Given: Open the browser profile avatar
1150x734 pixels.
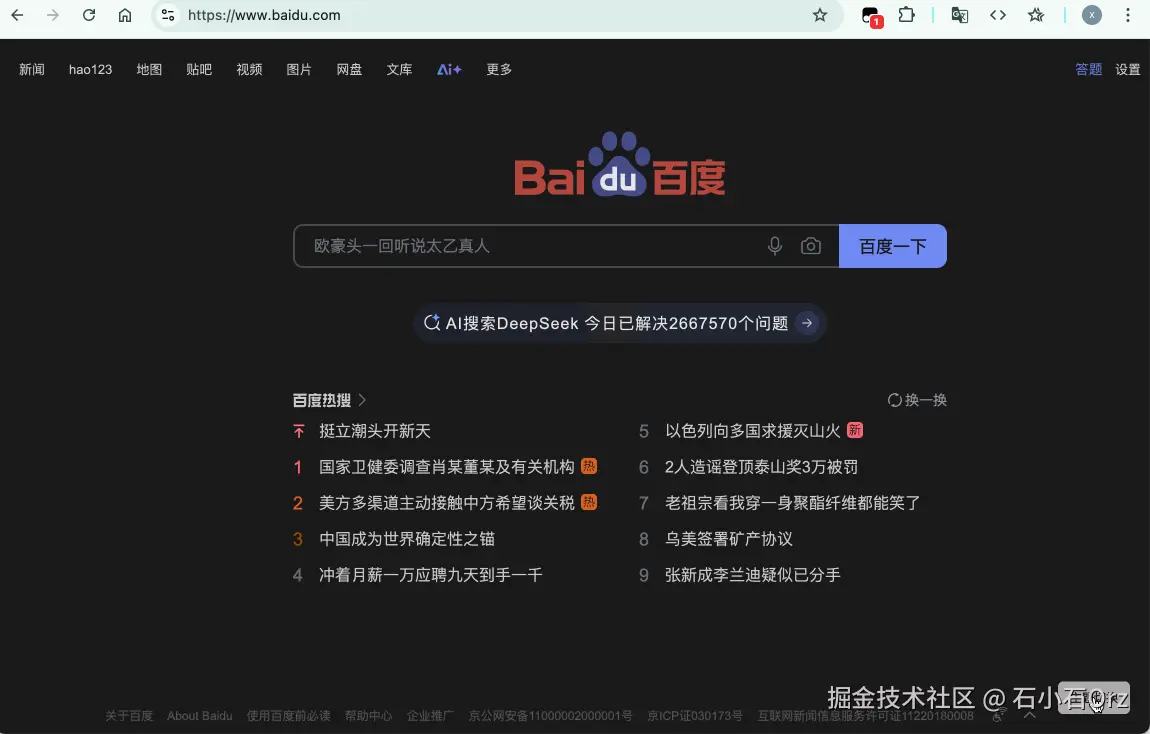Looking at the screenshot, I should (x=1091, y=15).
